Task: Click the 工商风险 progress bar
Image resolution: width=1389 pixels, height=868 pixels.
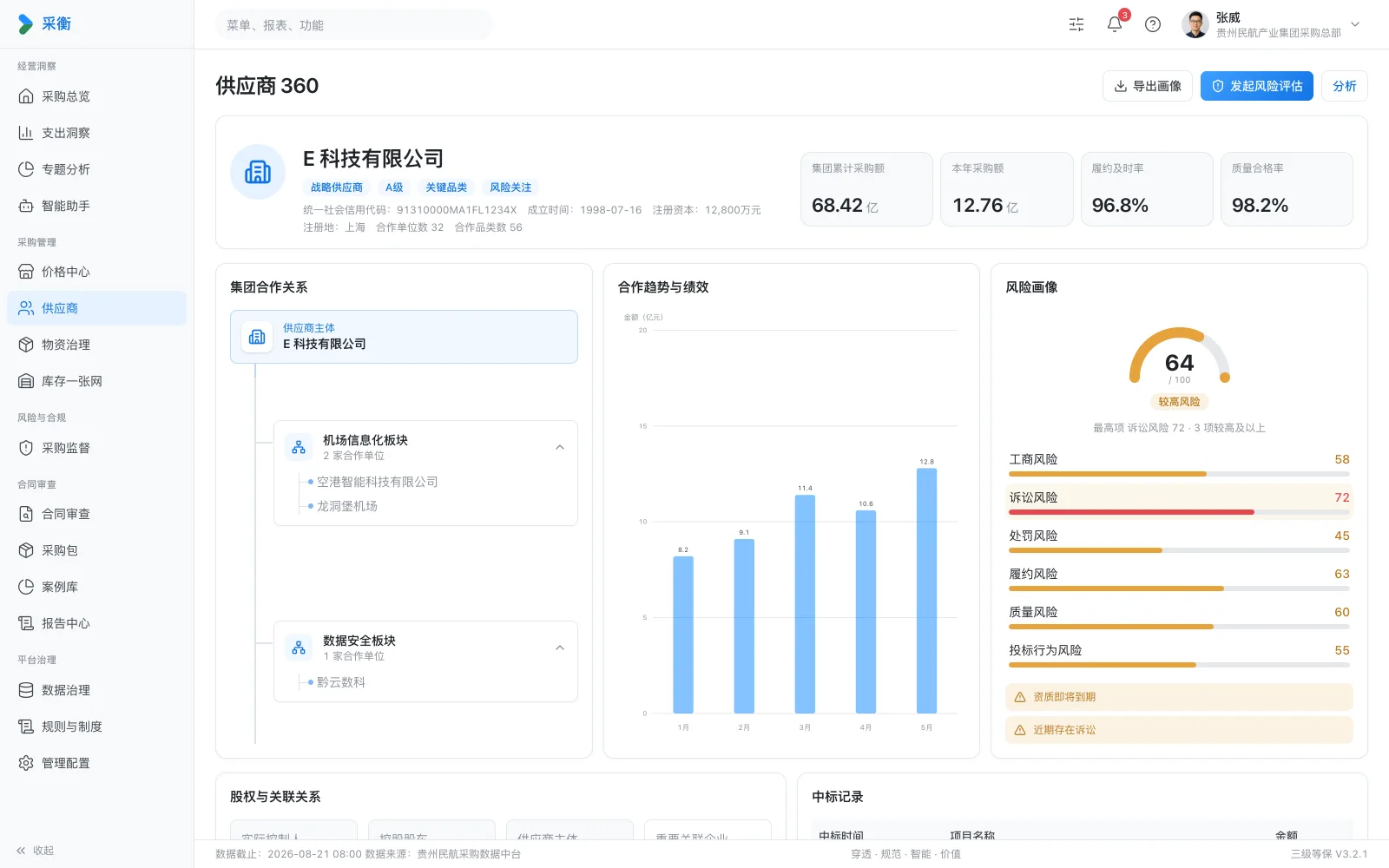Action: pos(1179,474)
